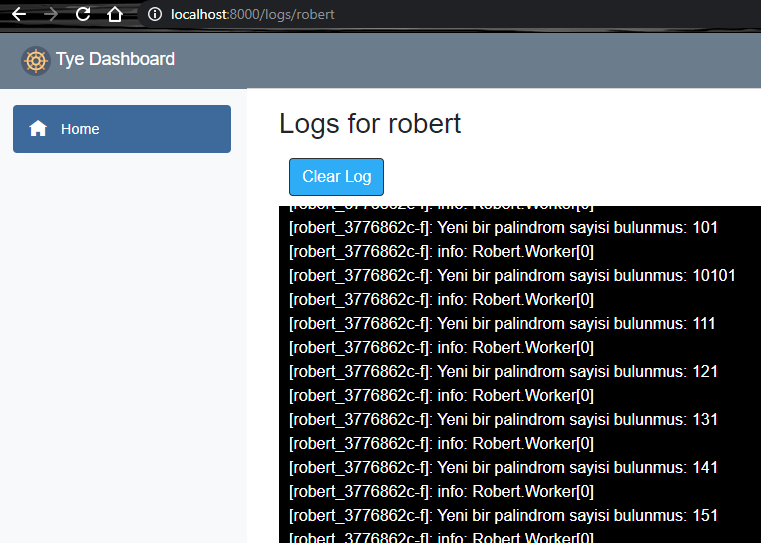Viewport: 761px width, 543px height.
Task: Open the Tye Dashboard title link
Action: tap(115, 60)
